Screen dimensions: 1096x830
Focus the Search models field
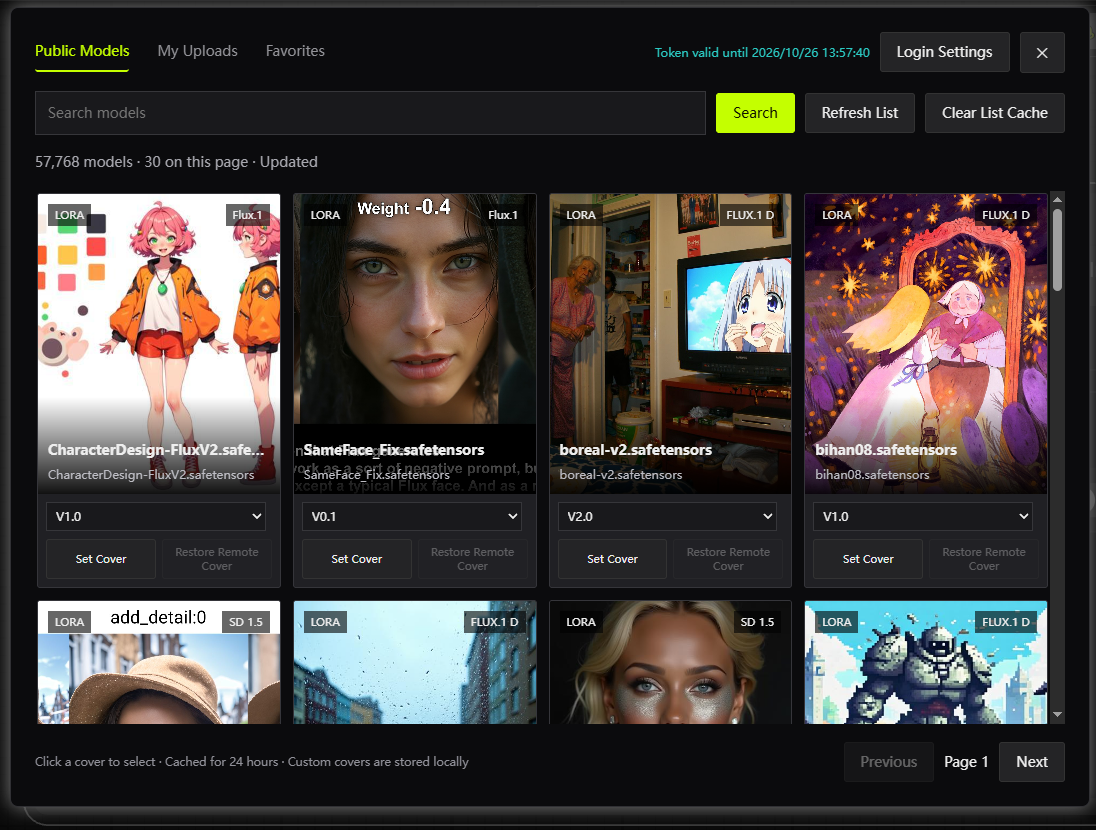click(370, 113)
